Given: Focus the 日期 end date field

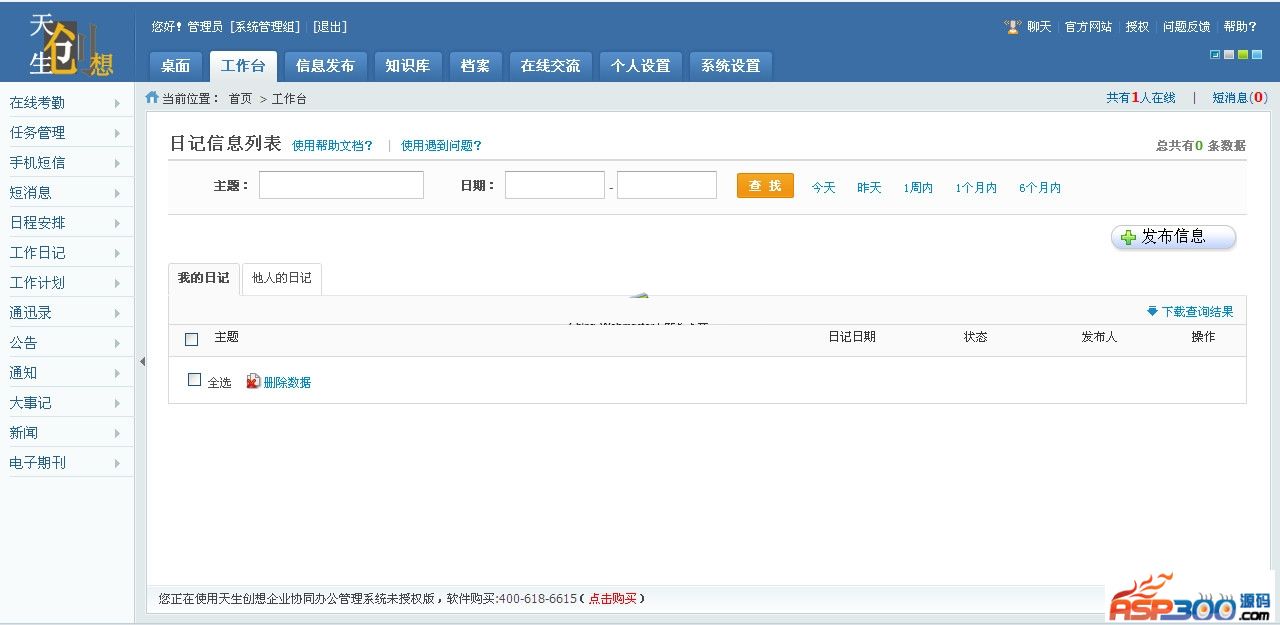Looking at the screenshot, I should pyautogui.click(x=667, y=185).
